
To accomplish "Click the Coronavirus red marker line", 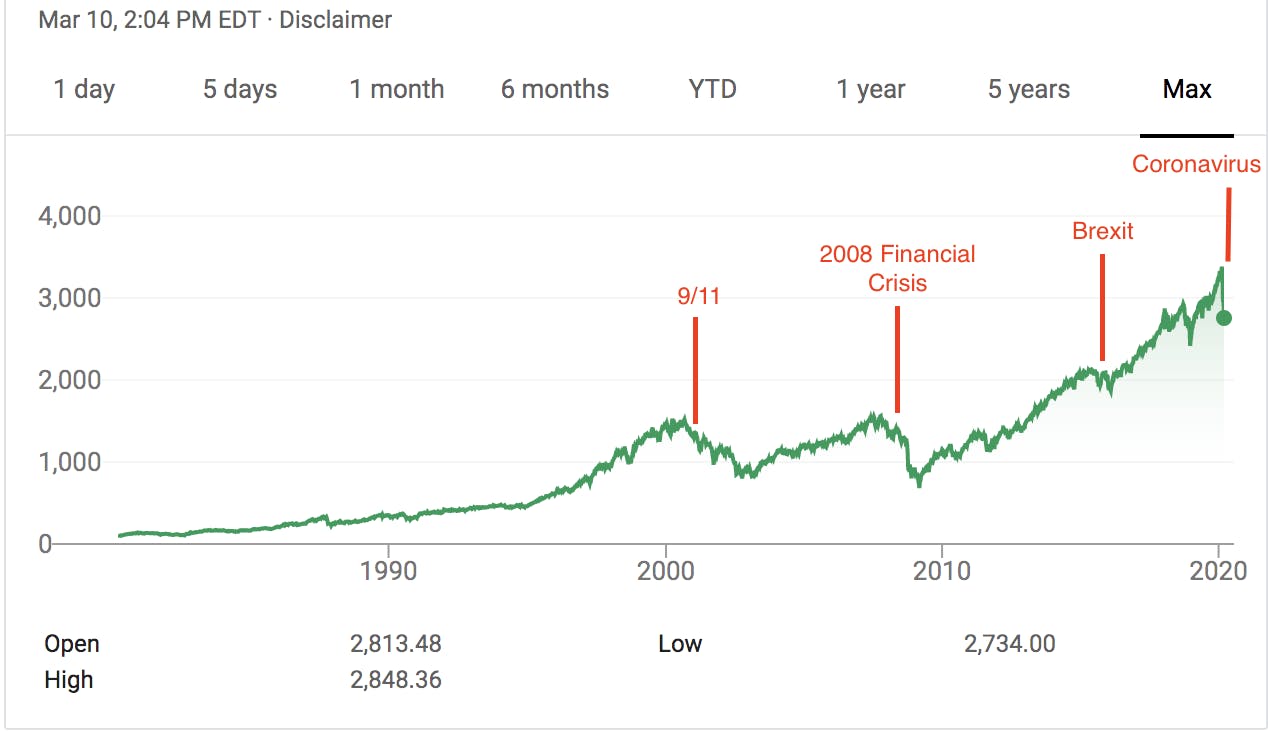I will point(1228,224).
